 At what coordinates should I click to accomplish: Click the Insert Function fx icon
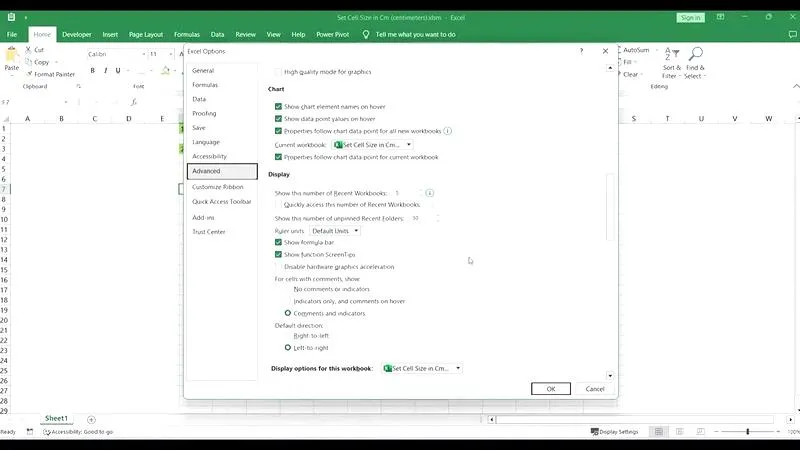coord(134,102)
